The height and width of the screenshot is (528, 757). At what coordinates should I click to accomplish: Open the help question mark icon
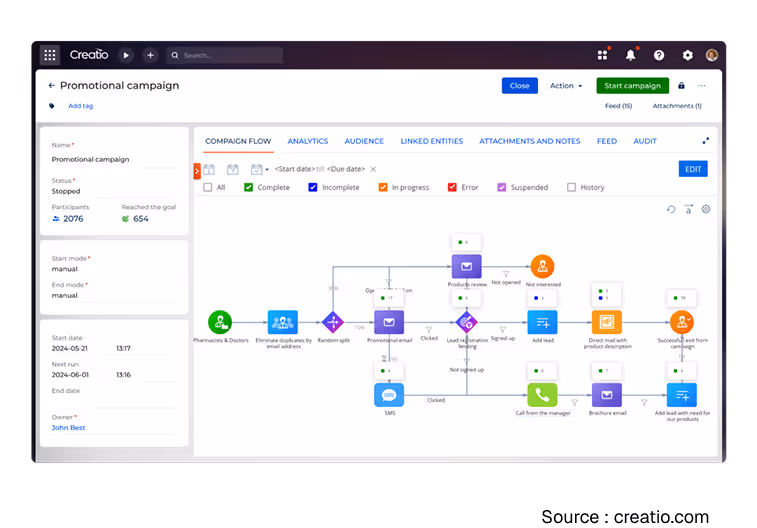tap(659, 56)
